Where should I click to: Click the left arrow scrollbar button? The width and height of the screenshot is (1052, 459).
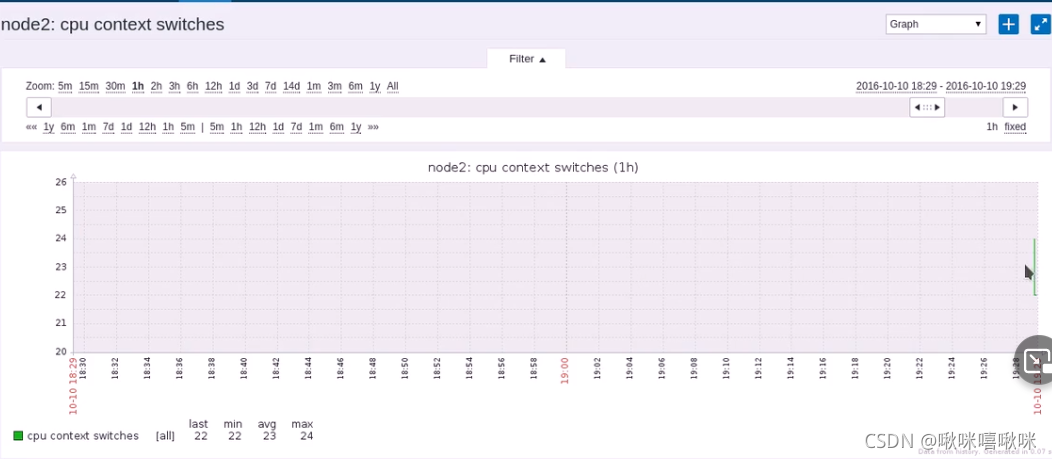pos(39,107)
